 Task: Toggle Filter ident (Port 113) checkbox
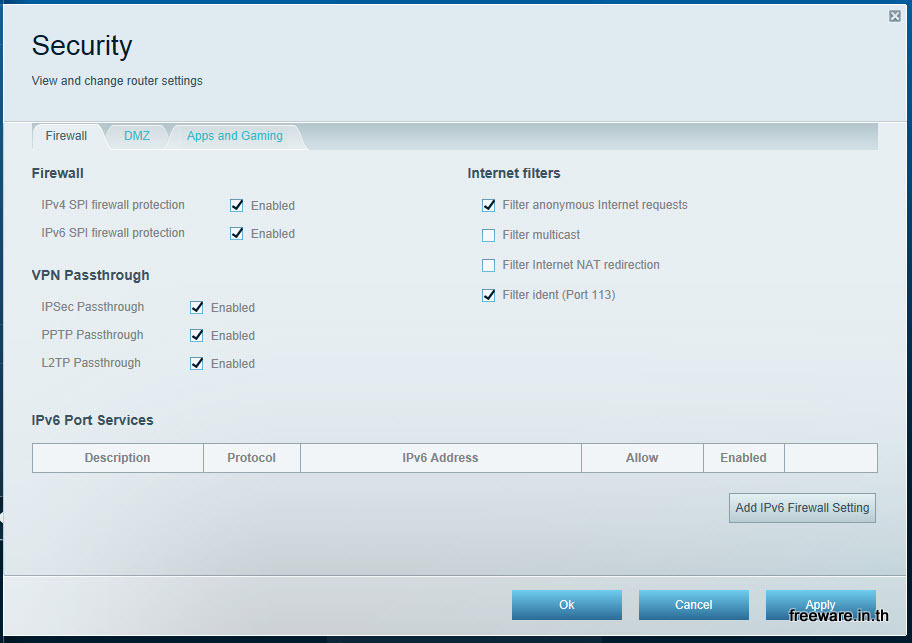489,295
